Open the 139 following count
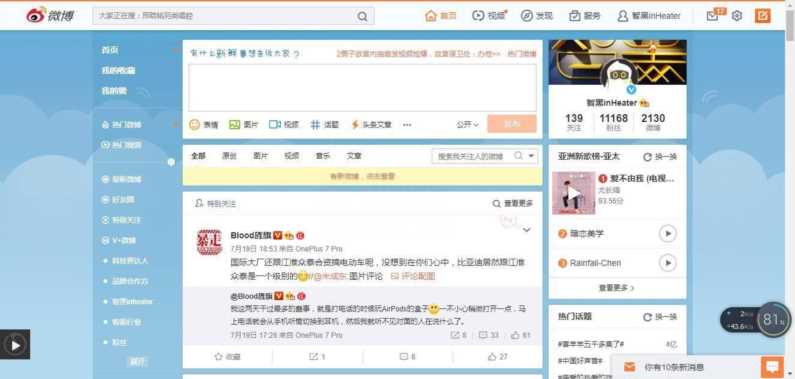Viewport: 795px width, 379px height. [574, 122]
